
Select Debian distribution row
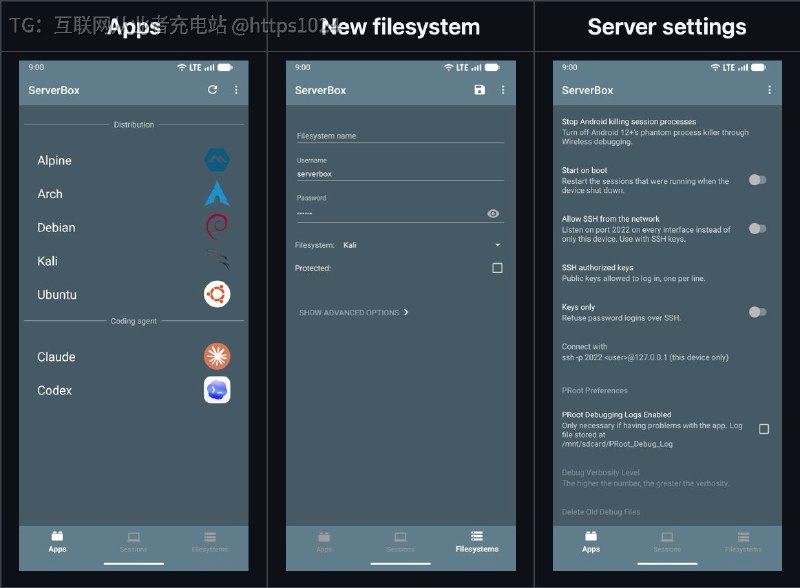click(x=134, y=228)
